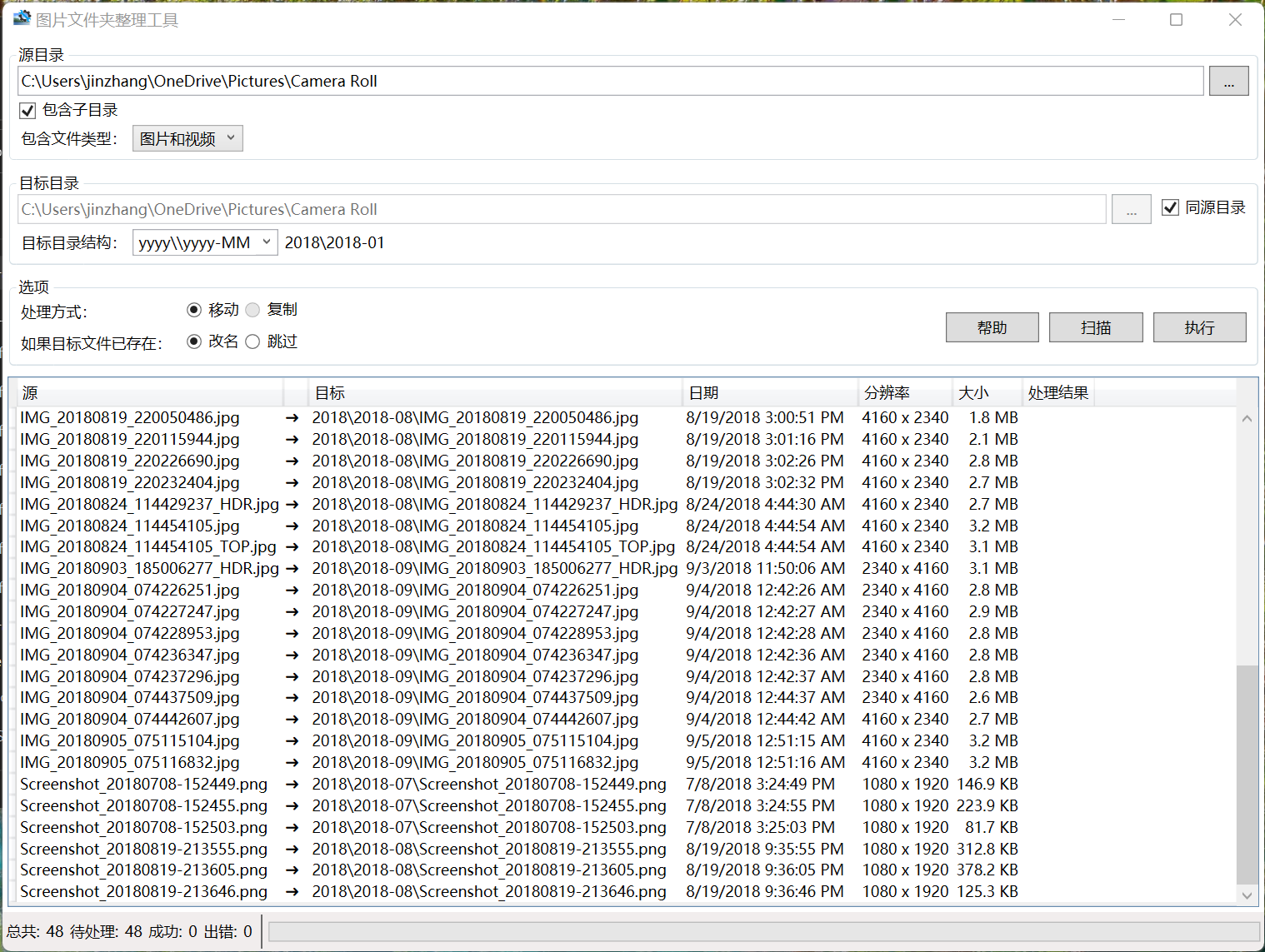Select source file Screenshot_20180819-213646.png
This screenshot has height=952, width=1265.
pos(144,891)
